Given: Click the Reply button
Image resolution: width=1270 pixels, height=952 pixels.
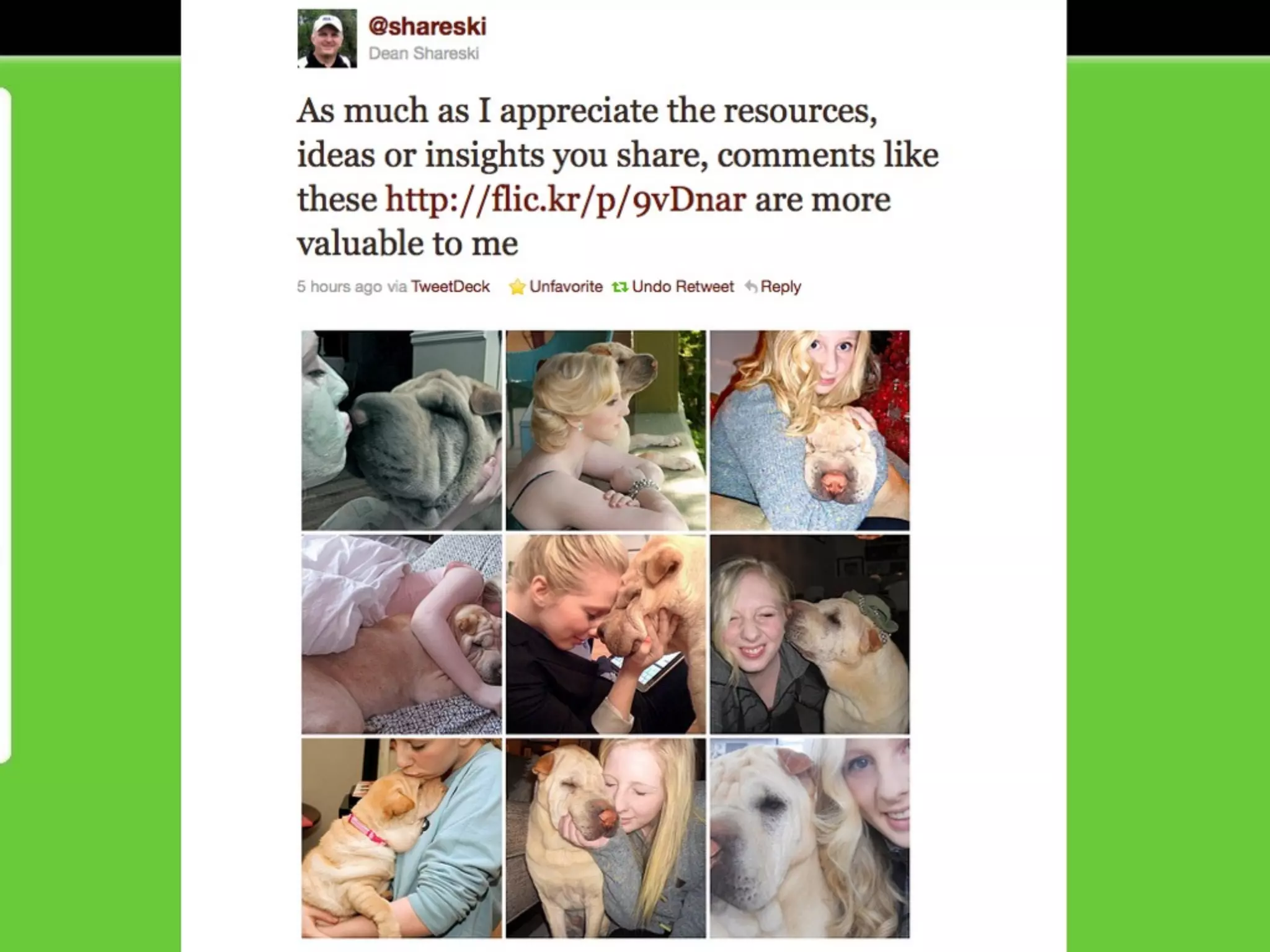Looking at the screenshot, I should 781,287.
